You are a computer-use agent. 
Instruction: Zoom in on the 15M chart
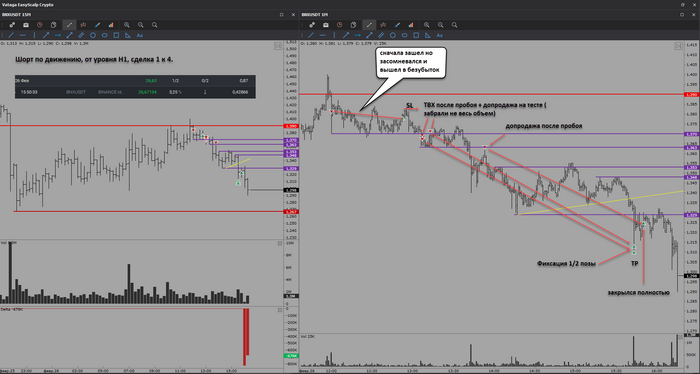(x=127, y=25)
